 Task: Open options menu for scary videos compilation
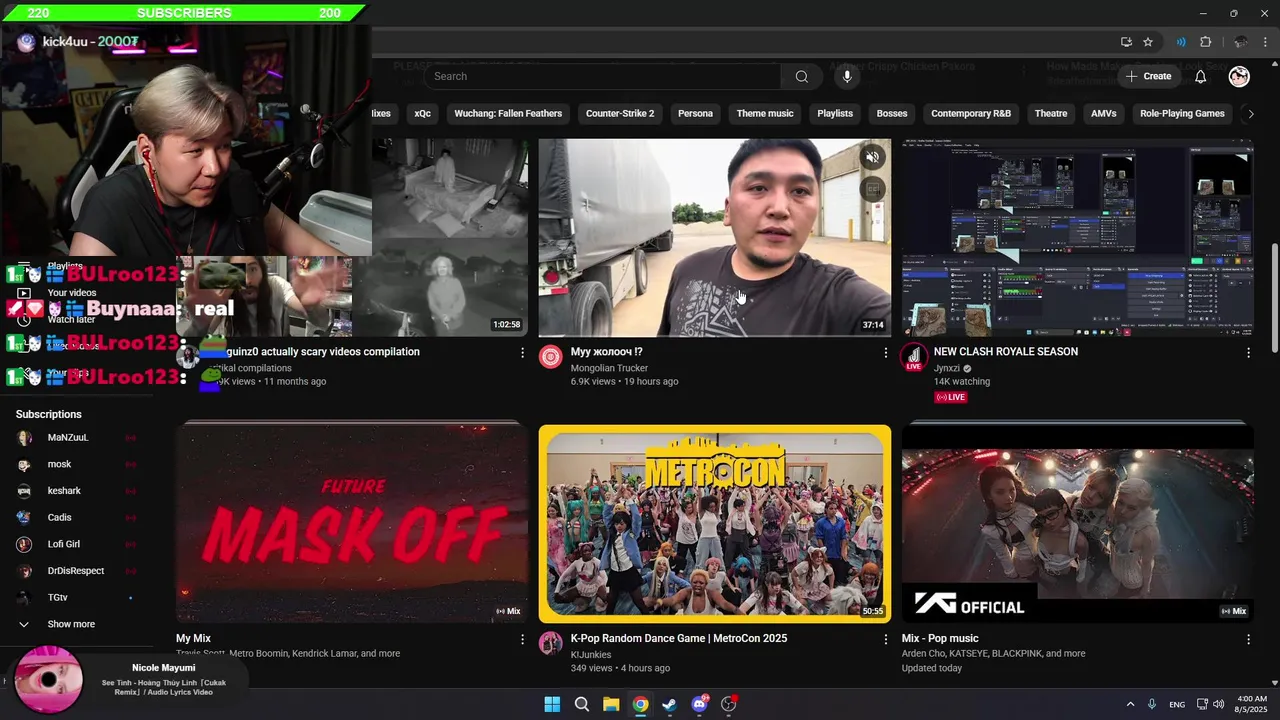coord(522,353)
